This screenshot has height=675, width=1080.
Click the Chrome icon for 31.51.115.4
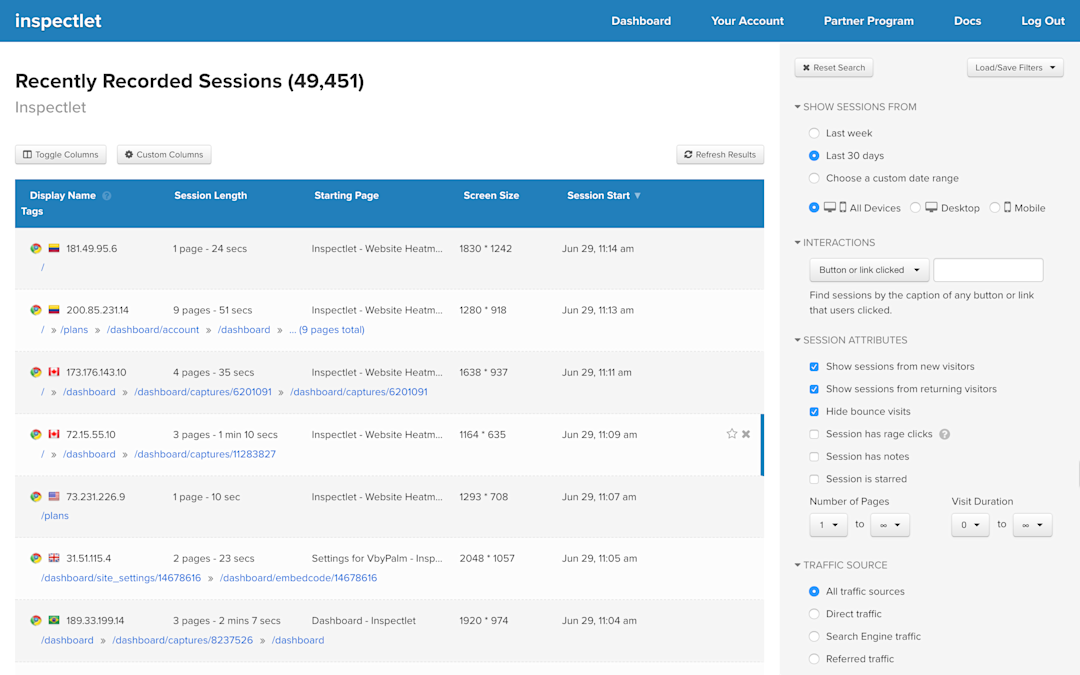coord(36,559)
